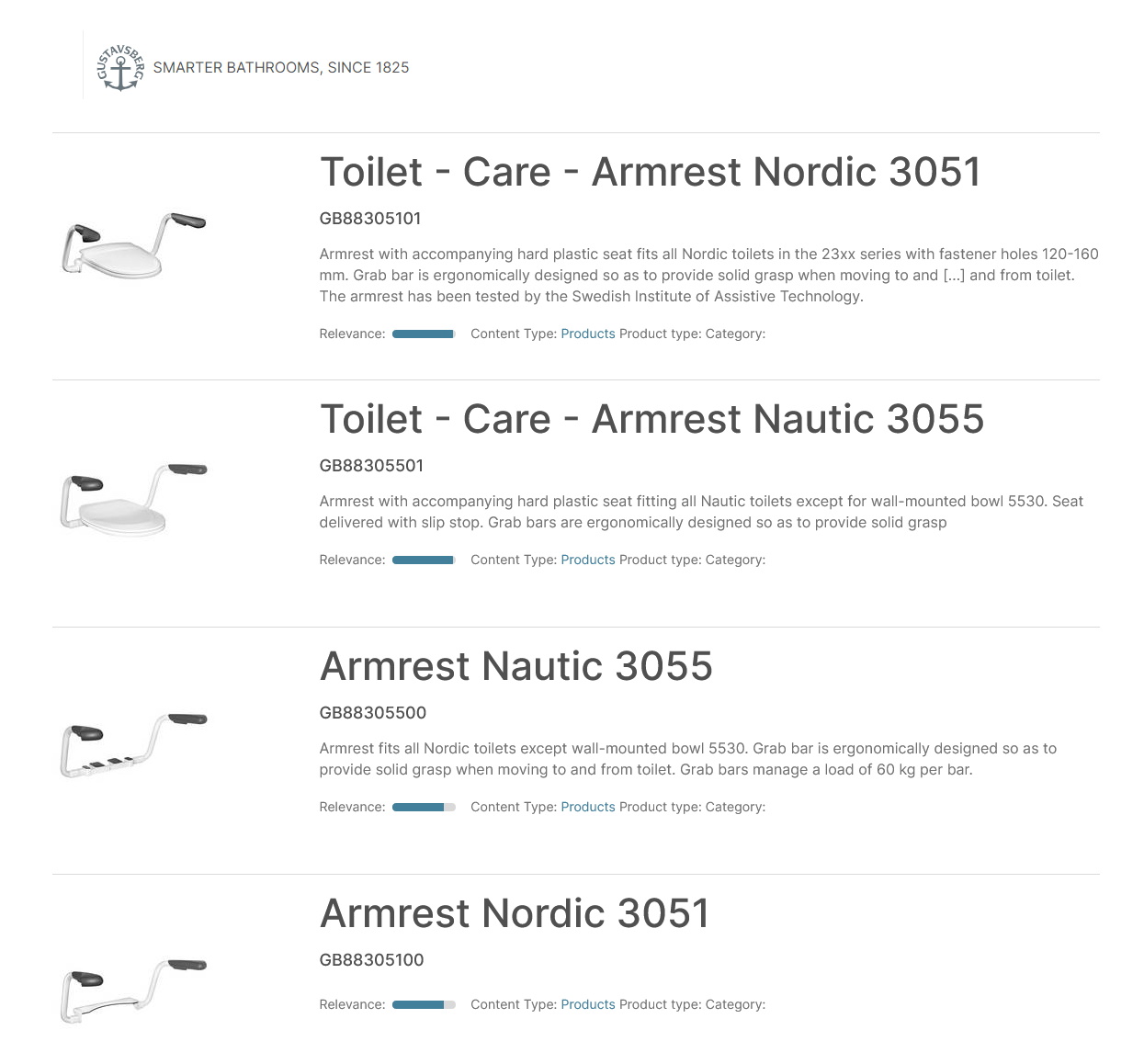Click the relevance bar of GB88305100 result
The height and width of the screenshot is (1064, 1144).
pos(424,1005)
